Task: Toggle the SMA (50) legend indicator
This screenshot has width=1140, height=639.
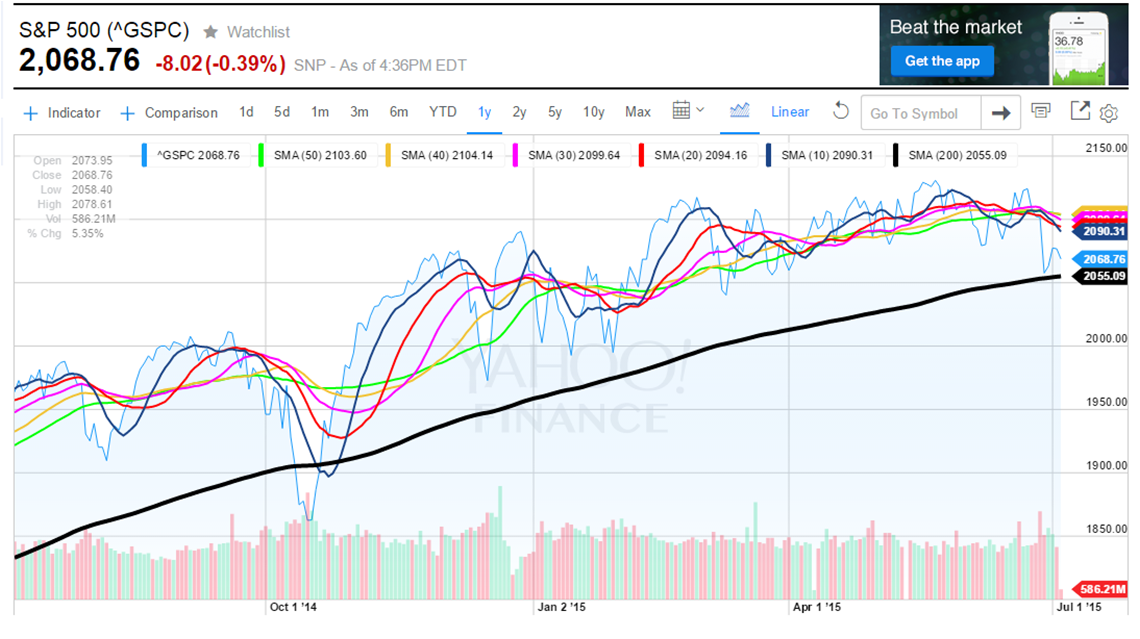Action: point(316,156)
